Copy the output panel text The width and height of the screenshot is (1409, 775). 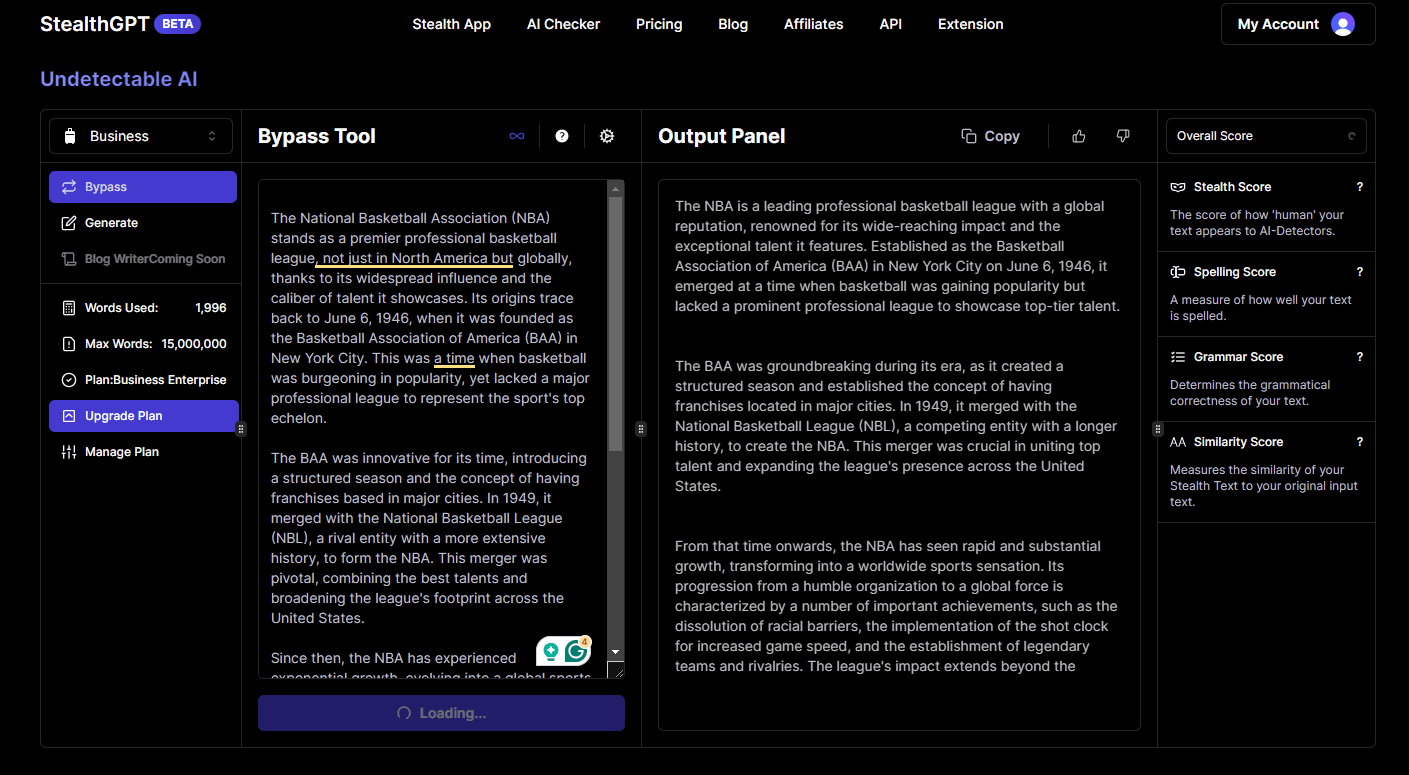click(990, 136)
